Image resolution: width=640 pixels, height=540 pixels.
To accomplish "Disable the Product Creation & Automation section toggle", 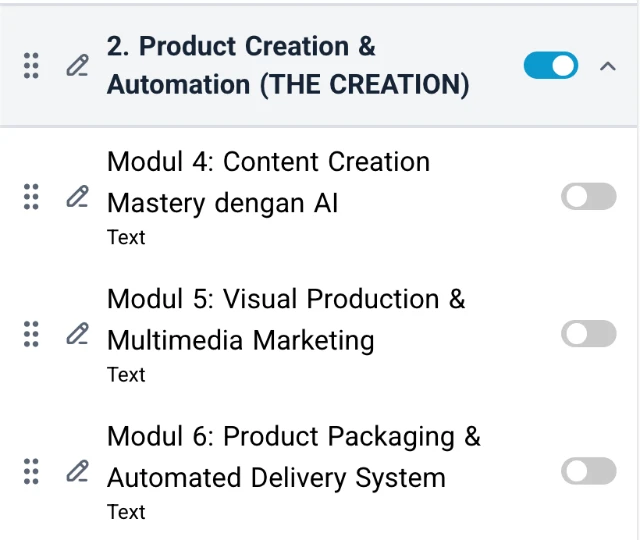I will click(550, 66).
